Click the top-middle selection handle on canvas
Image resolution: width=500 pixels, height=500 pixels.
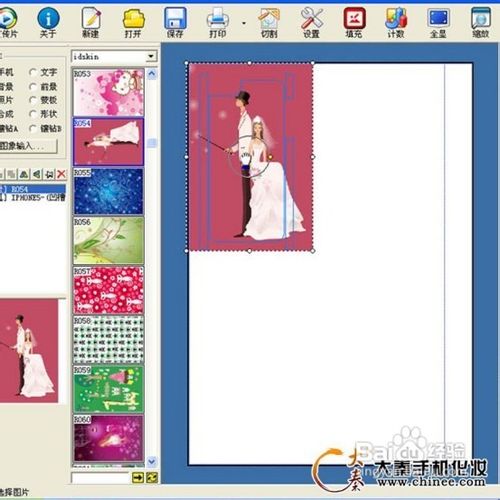pos(250,63)
